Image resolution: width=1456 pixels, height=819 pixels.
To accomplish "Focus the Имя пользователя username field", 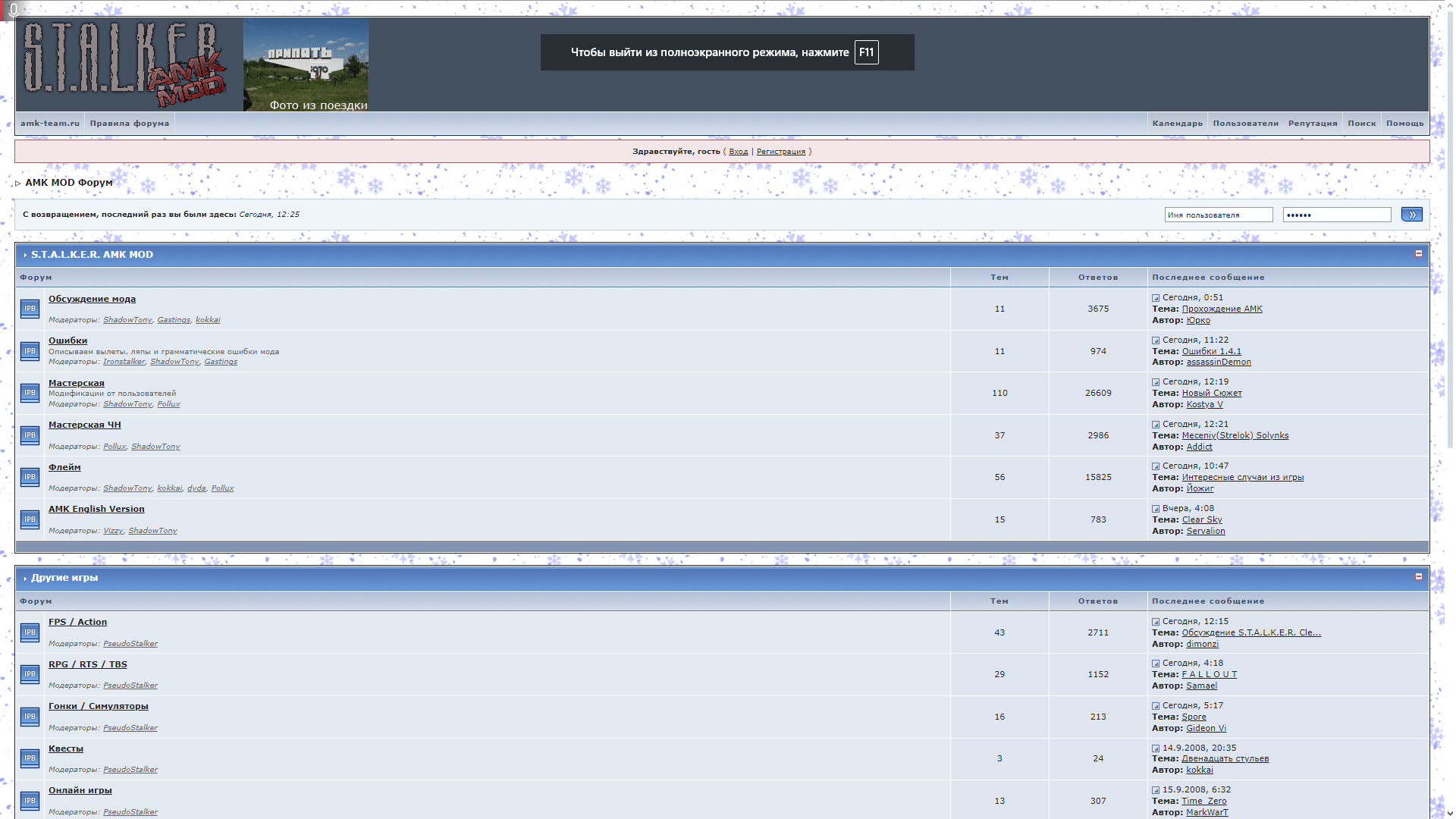I will coord(1218,215).
